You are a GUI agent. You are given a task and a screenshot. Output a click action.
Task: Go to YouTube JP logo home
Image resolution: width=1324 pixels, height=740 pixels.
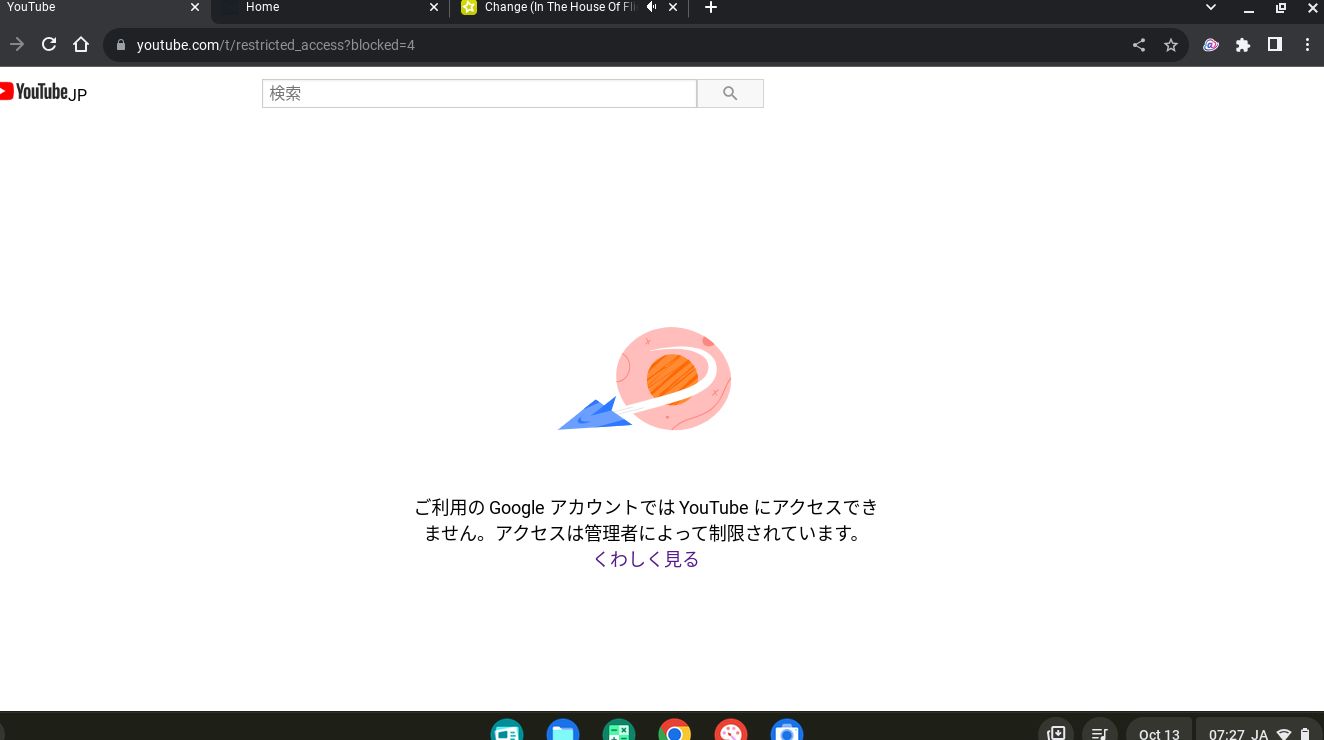44,92
